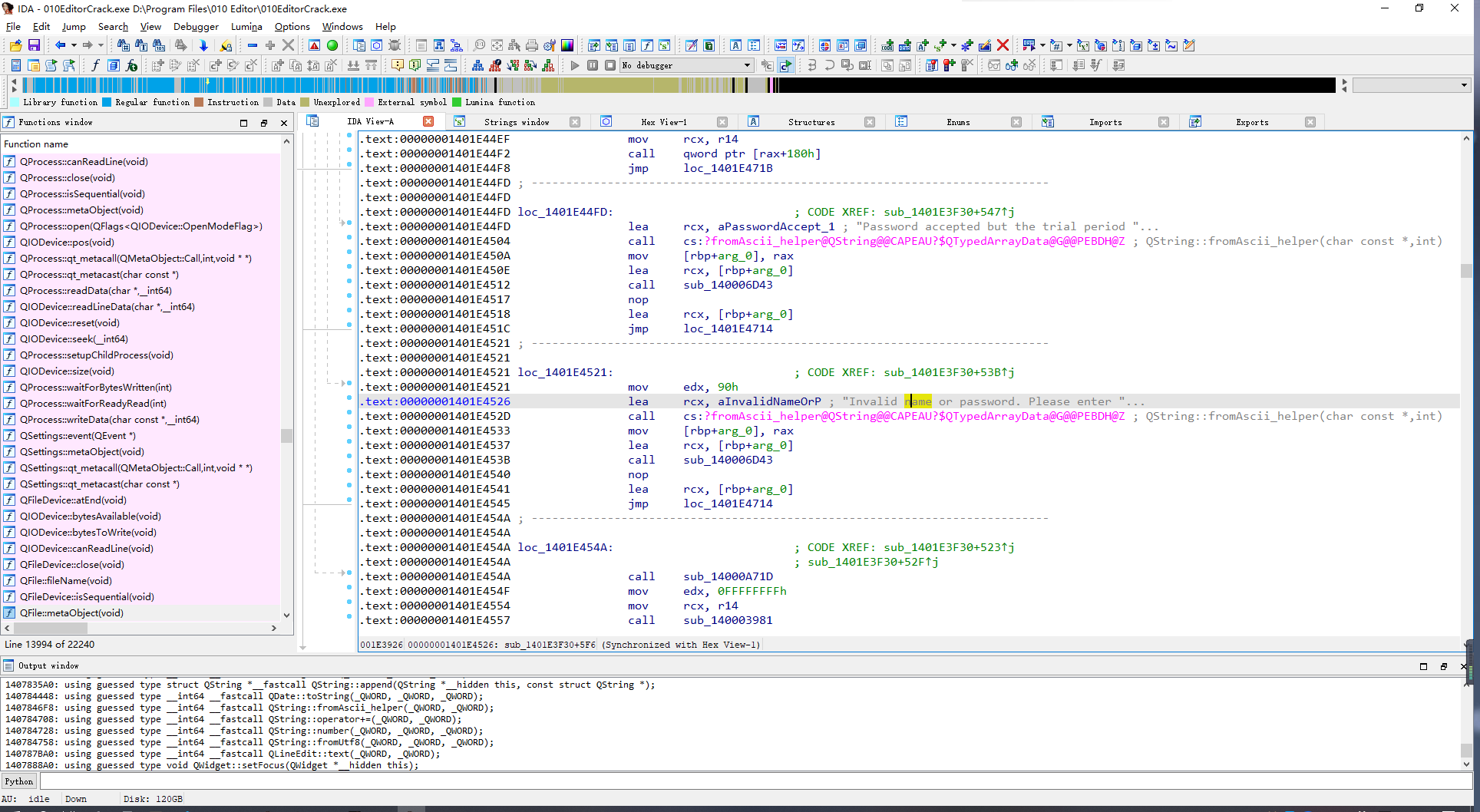Click the start process play icon
The image size is (1480, 812).
tap(575, 65)
